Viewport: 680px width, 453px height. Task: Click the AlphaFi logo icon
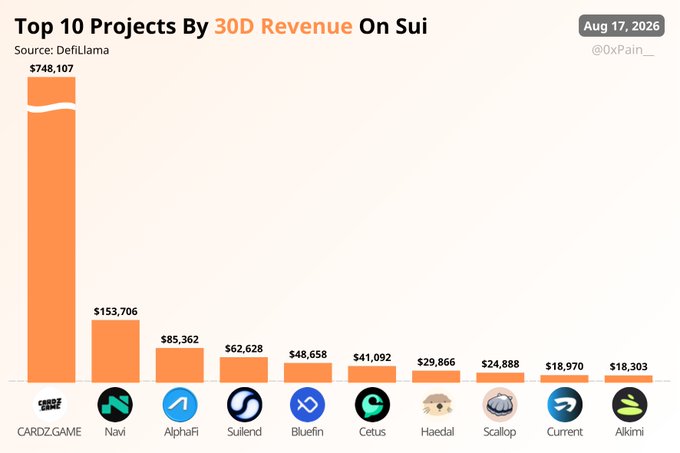[x=180, y=404]
